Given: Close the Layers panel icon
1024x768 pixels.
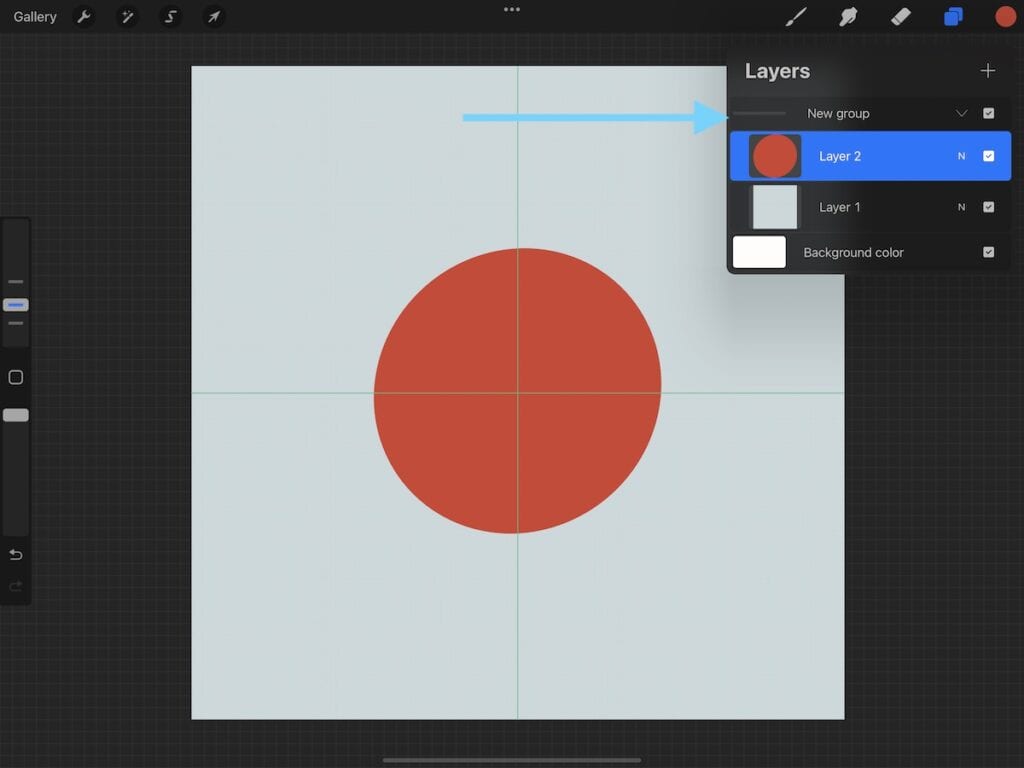Looking at the screenshot, I should [x=953, y=17].
